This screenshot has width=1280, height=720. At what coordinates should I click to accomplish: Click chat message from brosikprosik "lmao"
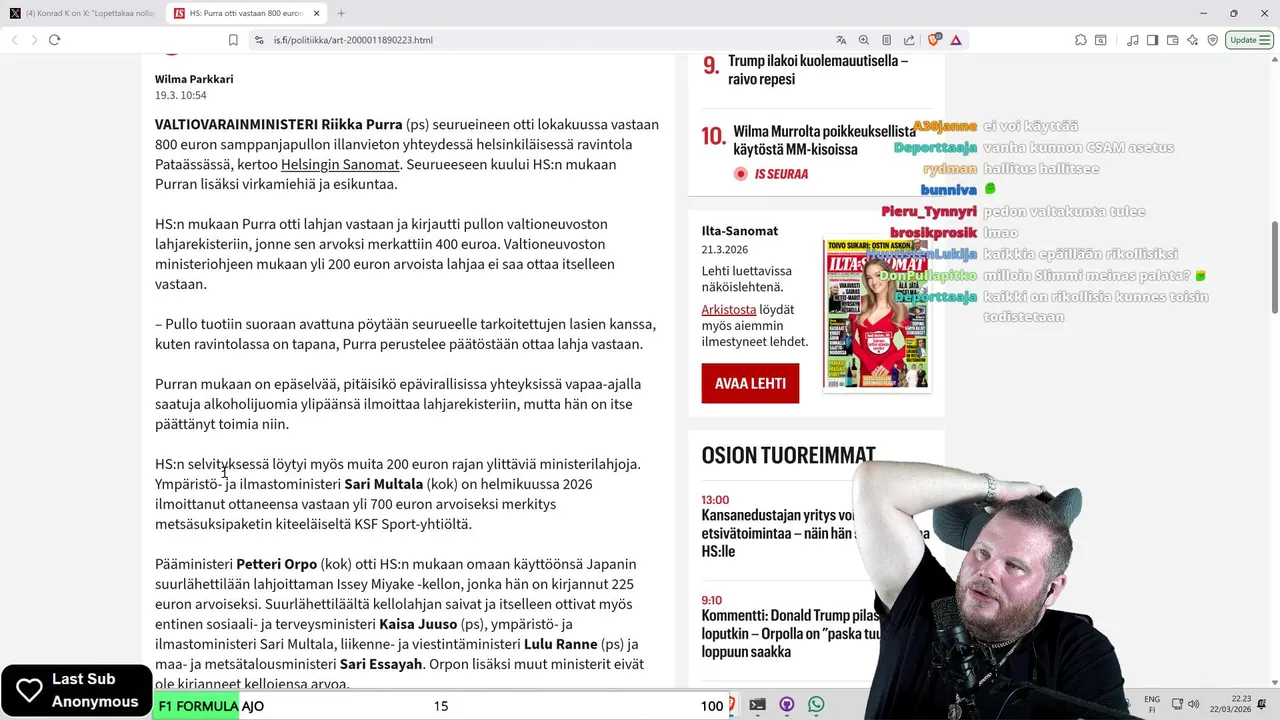coord(999,232)
